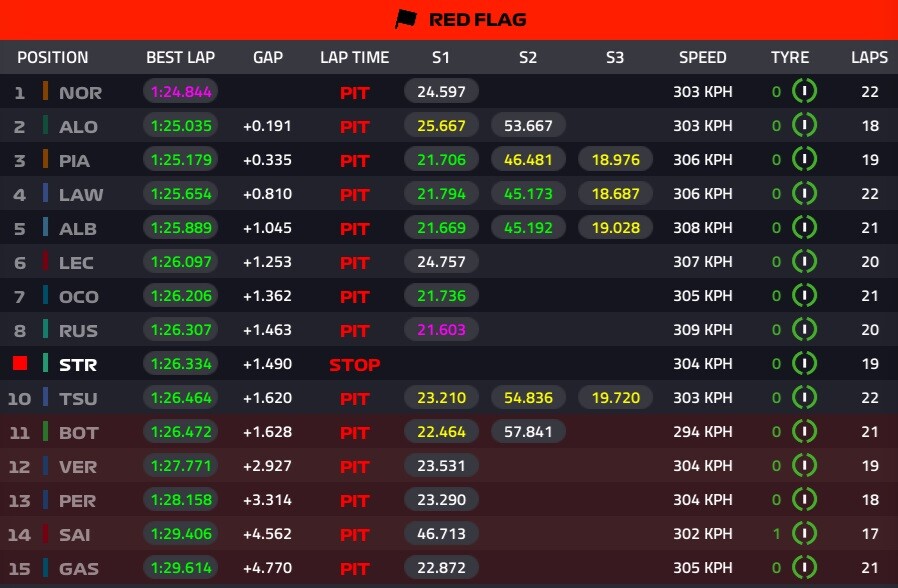
Task: Click the red flag icon in header
Action: pos(404,19)
